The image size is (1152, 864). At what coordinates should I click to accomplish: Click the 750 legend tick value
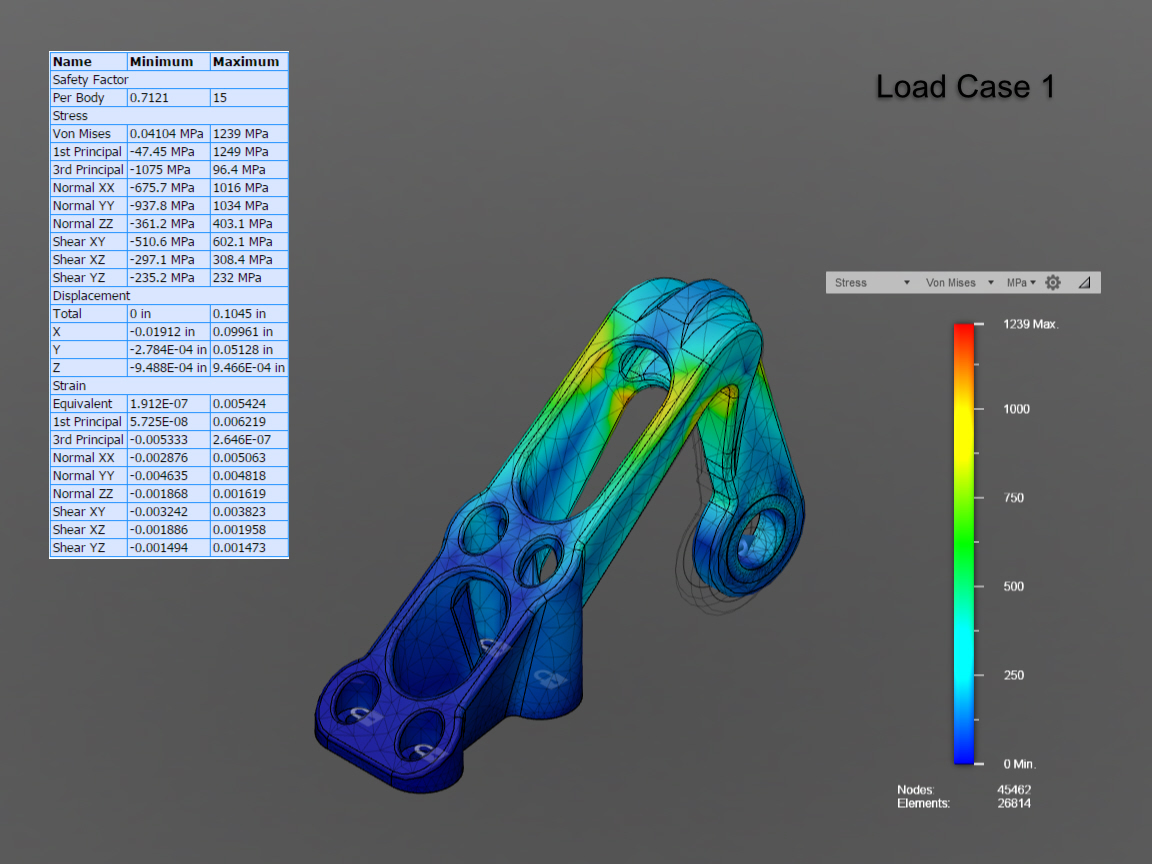click(x=1013, y=498)
